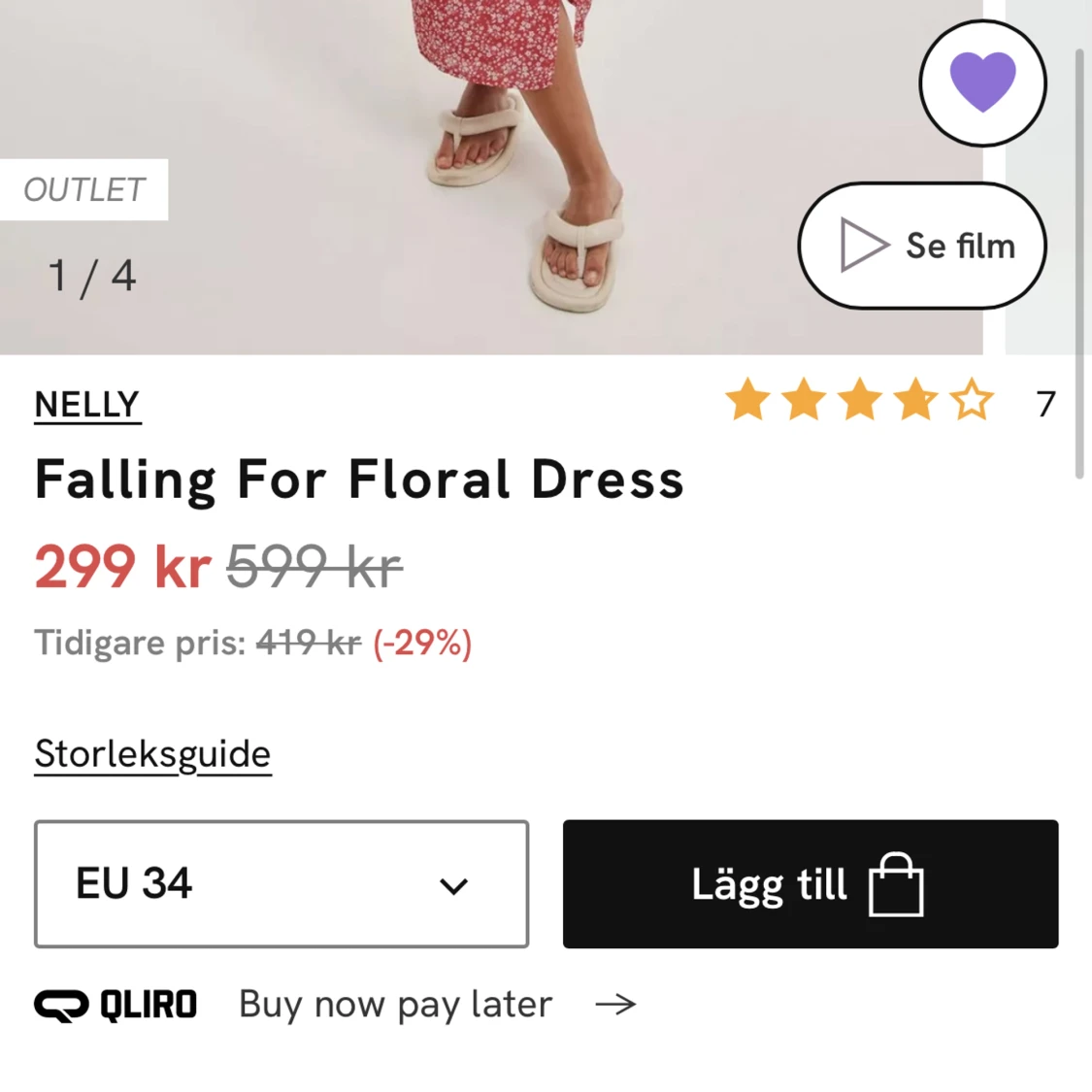This screenshot has height=1092, width=1092.
Task: Toggle the second gold star
Action: pyautogui.click(x=804, y=399)
